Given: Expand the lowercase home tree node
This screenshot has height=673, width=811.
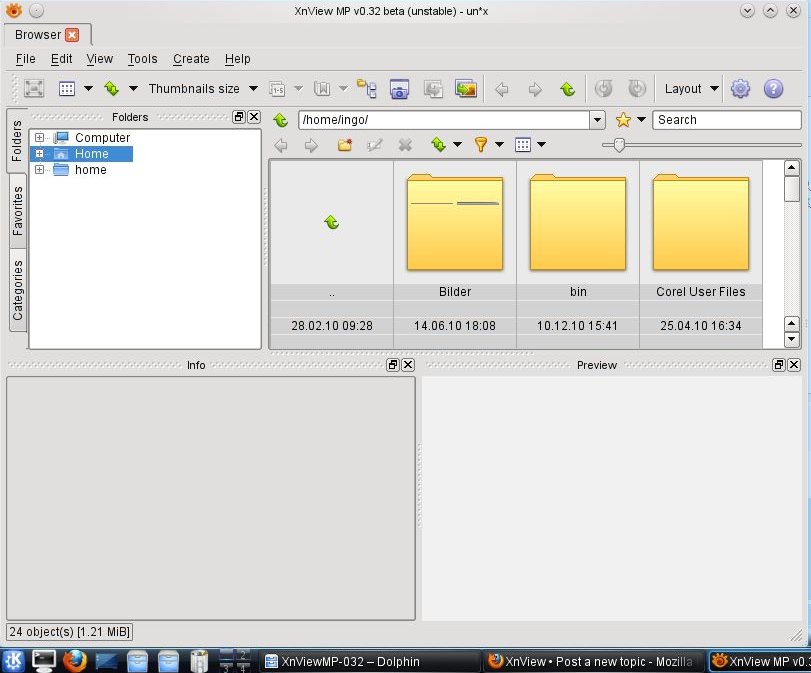Looking at the screenshot, I should point(39,169).
